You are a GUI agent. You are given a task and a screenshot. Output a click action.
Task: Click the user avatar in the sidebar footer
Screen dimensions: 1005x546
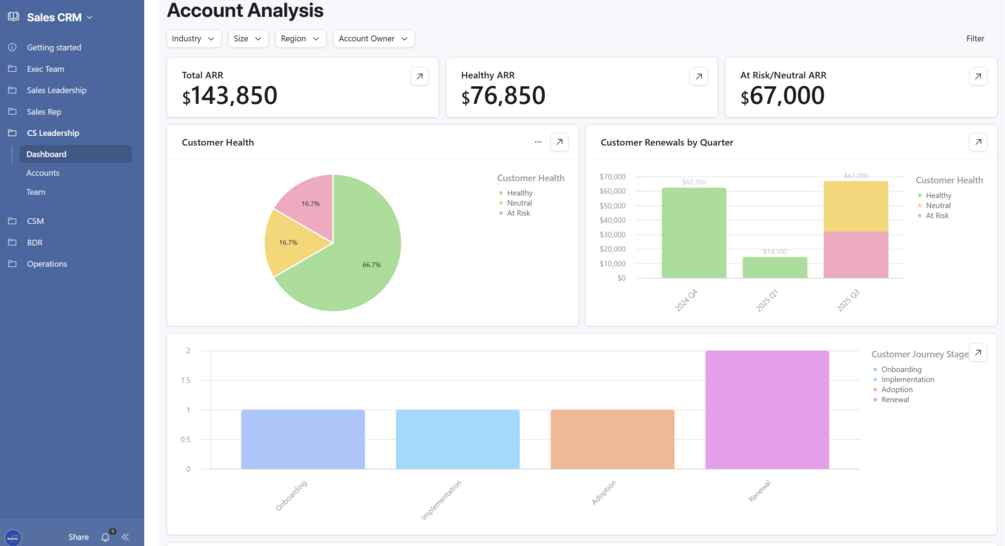coord(13,538)
